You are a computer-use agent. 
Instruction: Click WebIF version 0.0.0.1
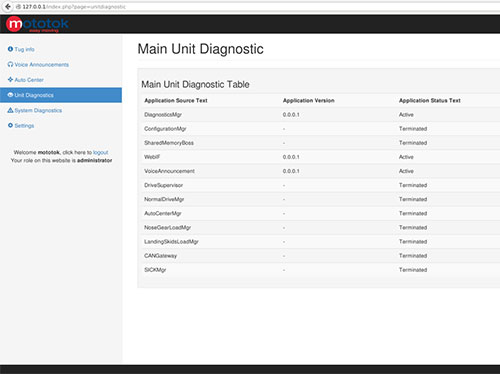tap(291, 157)
